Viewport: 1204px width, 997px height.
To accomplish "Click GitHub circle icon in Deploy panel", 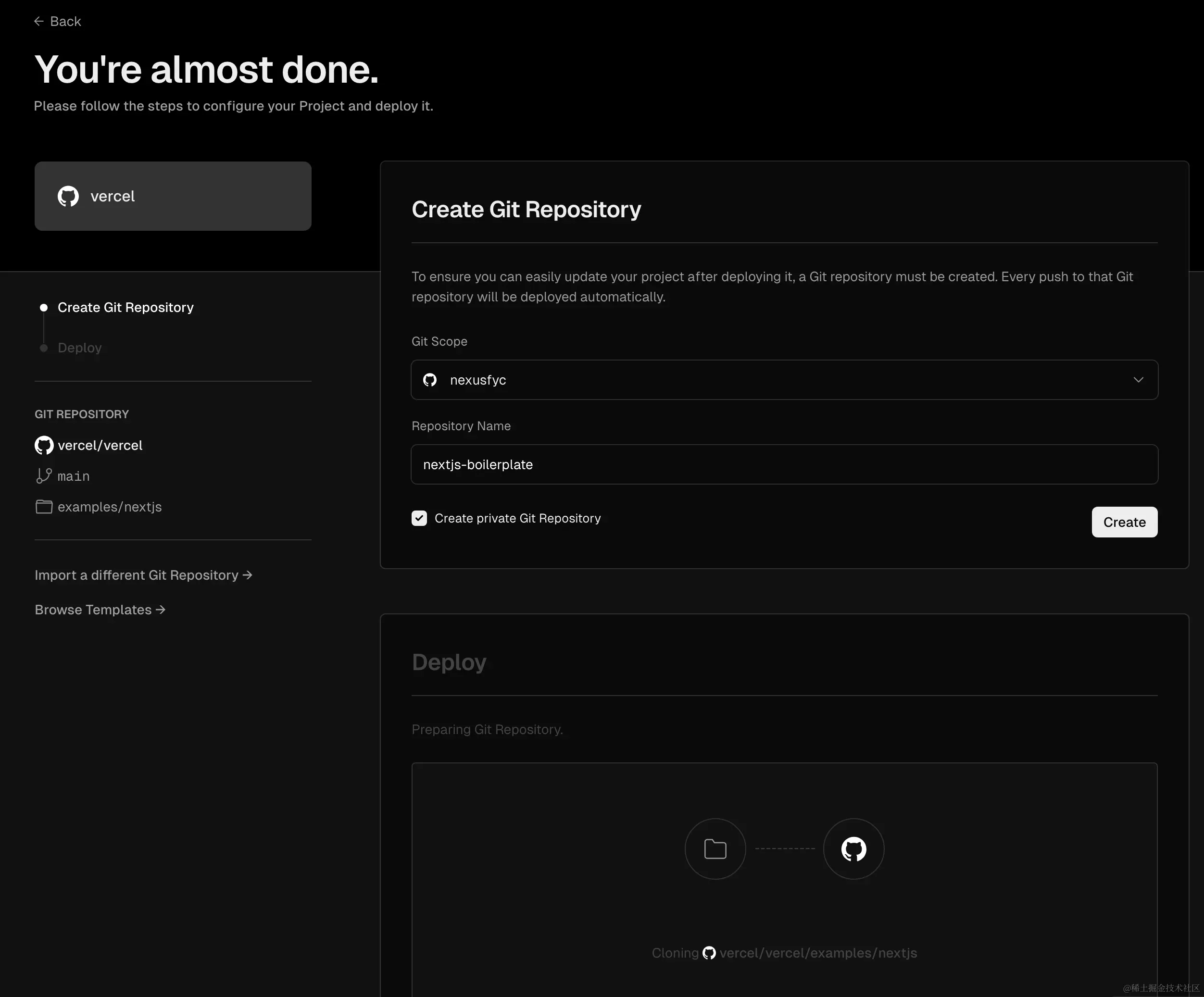I will point(853,848).
